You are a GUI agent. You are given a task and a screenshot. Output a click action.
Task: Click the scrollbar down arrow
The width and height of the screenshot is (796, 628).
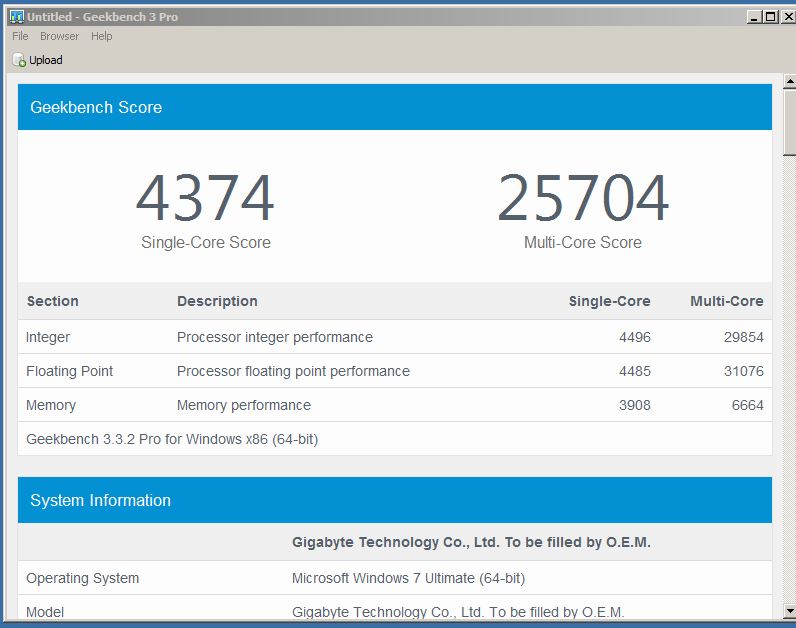(789, 611)
